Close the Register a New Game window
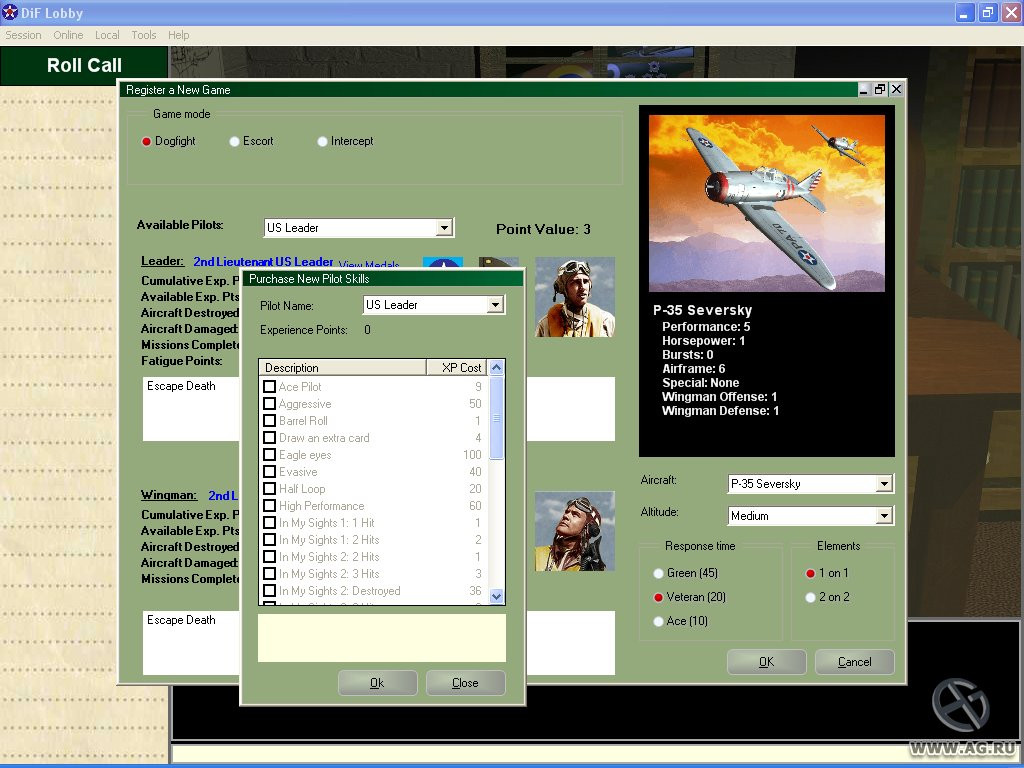Viewport: 1024px width, 768px height. coord(897,89)
